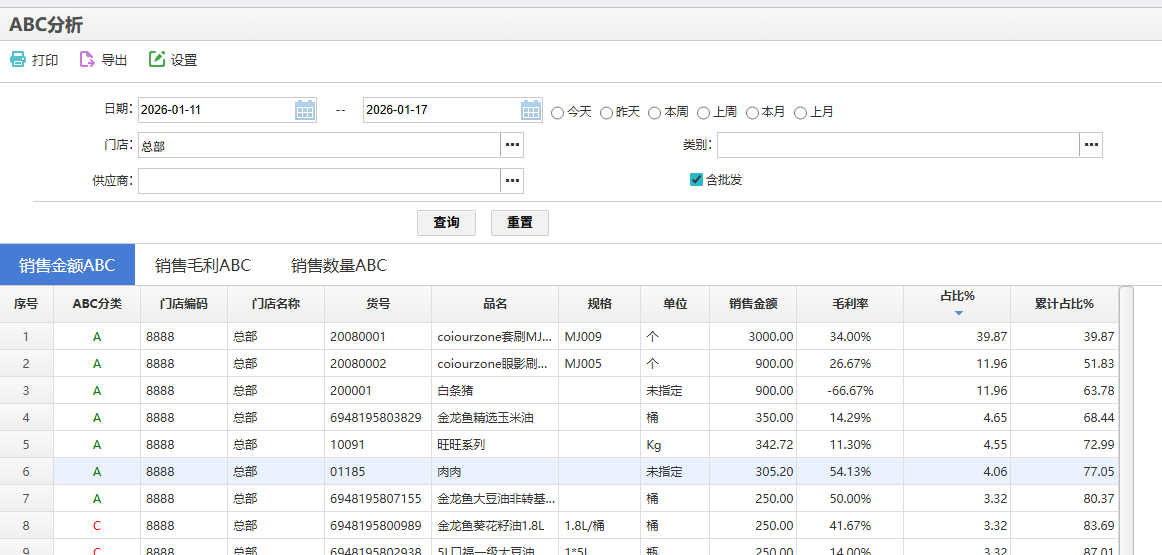Screen dimensions: 1162x555
Task: Click the table's vertical scrollbar
Action: click(1126, 420)
